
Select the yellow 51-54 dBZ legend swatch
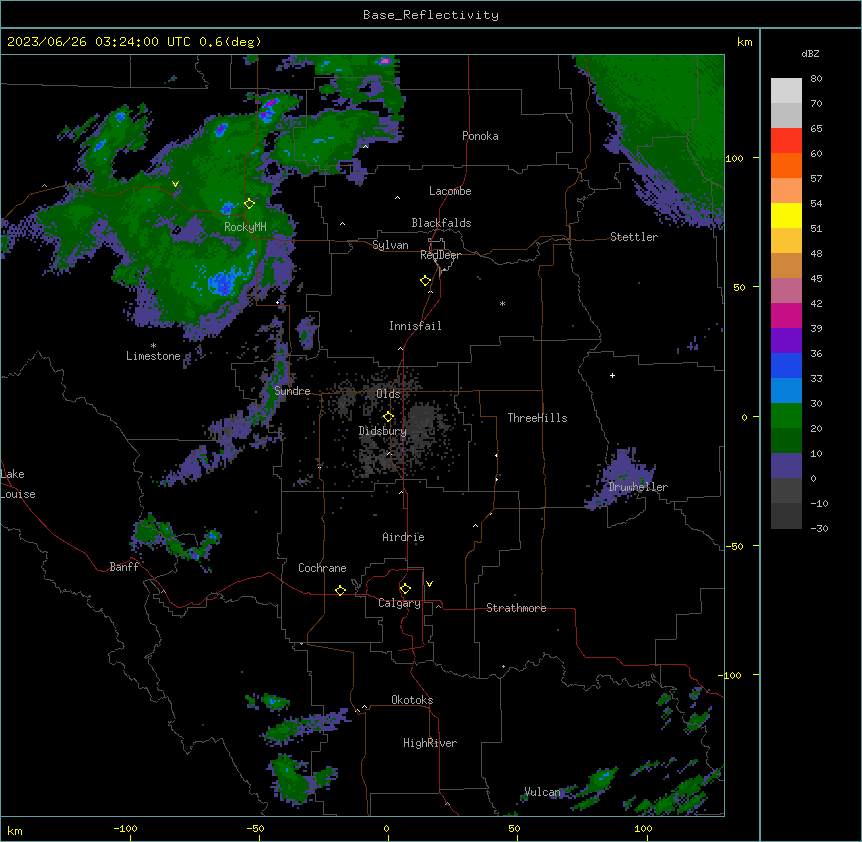(x=786, y=215)
